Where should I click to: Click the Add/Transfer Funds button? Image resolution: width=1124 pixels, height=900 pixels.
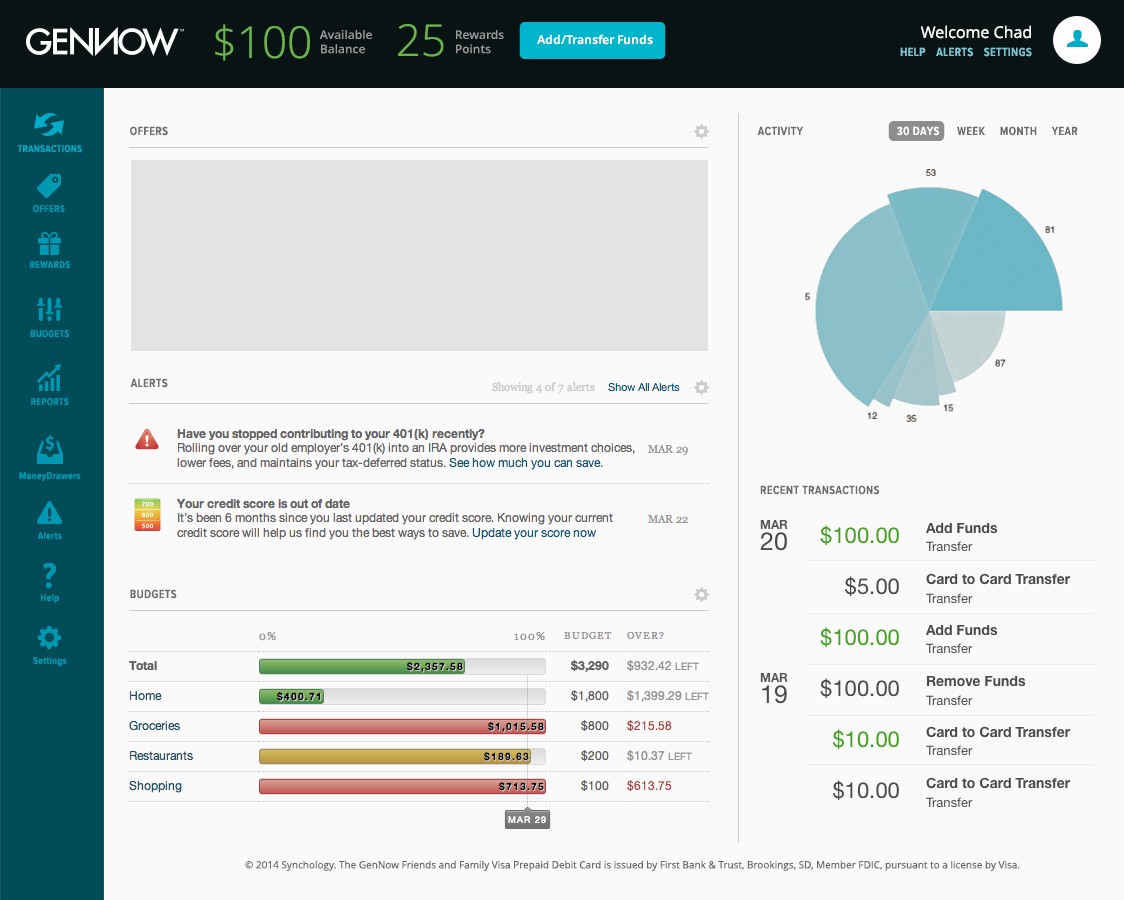coord(592,40)
